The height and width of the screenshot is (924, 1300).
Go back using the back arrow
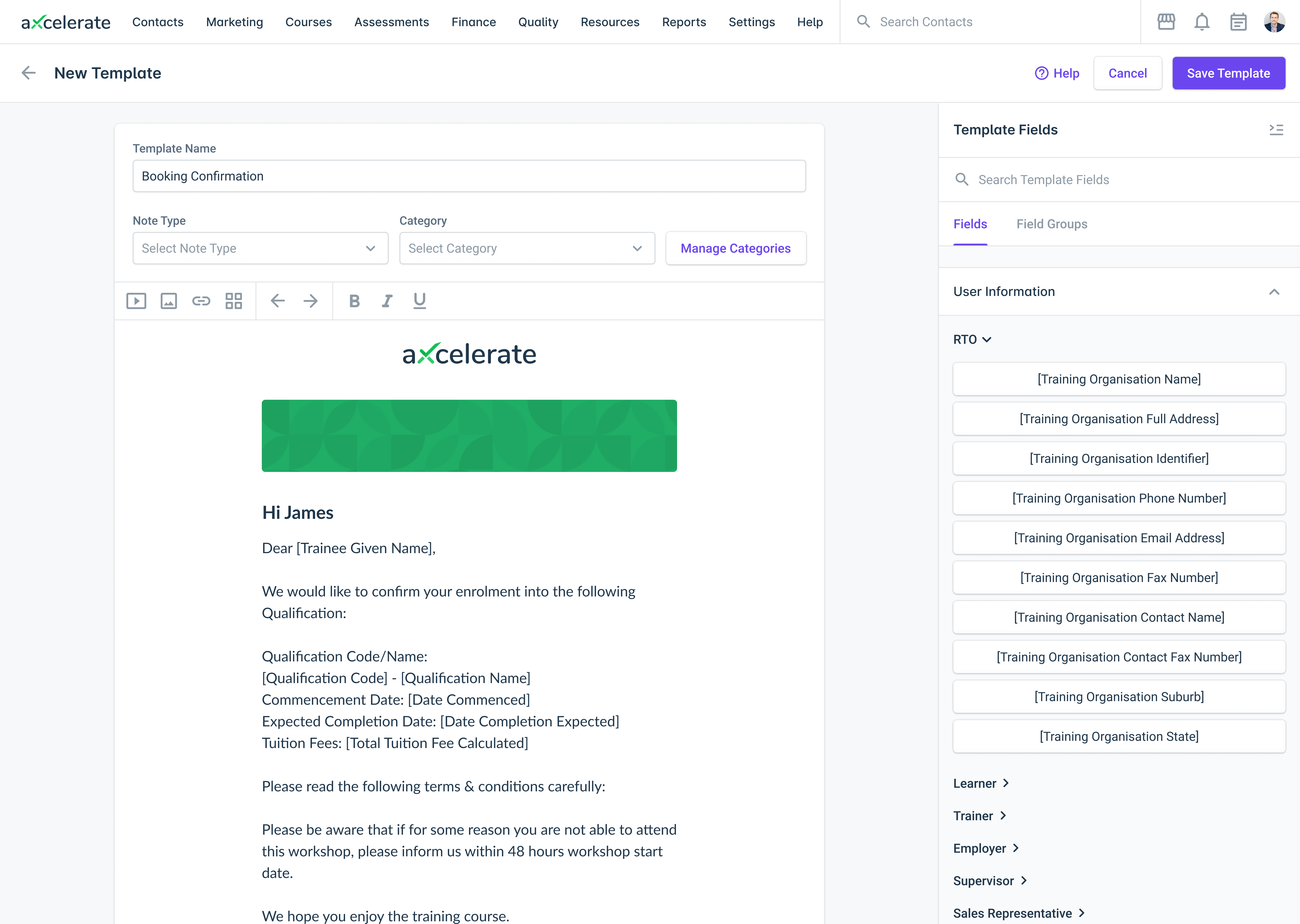[x=28, y=73]
